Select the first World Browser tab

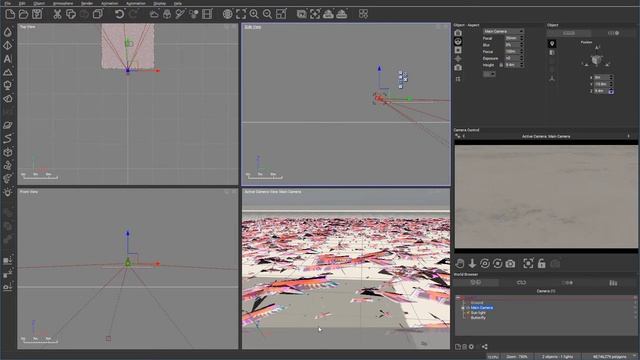click(476, 282)
